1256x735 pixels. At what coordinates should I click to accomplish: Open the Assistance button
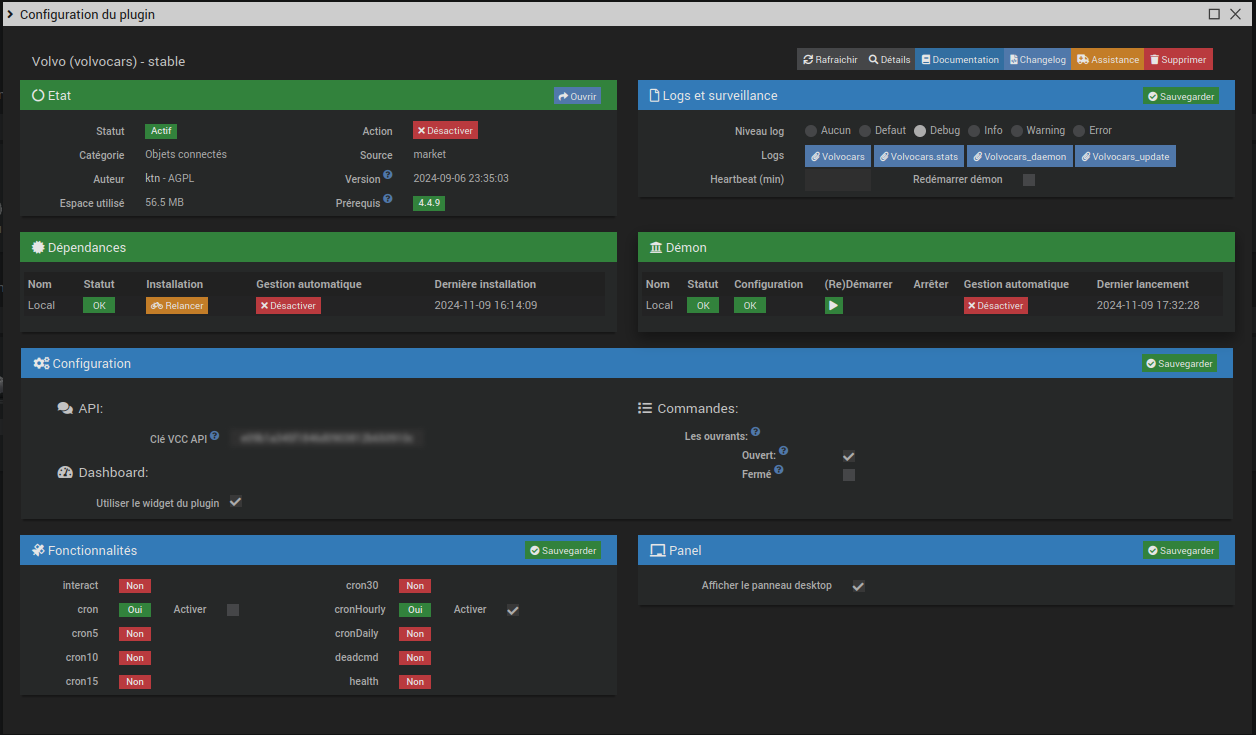1108,60
